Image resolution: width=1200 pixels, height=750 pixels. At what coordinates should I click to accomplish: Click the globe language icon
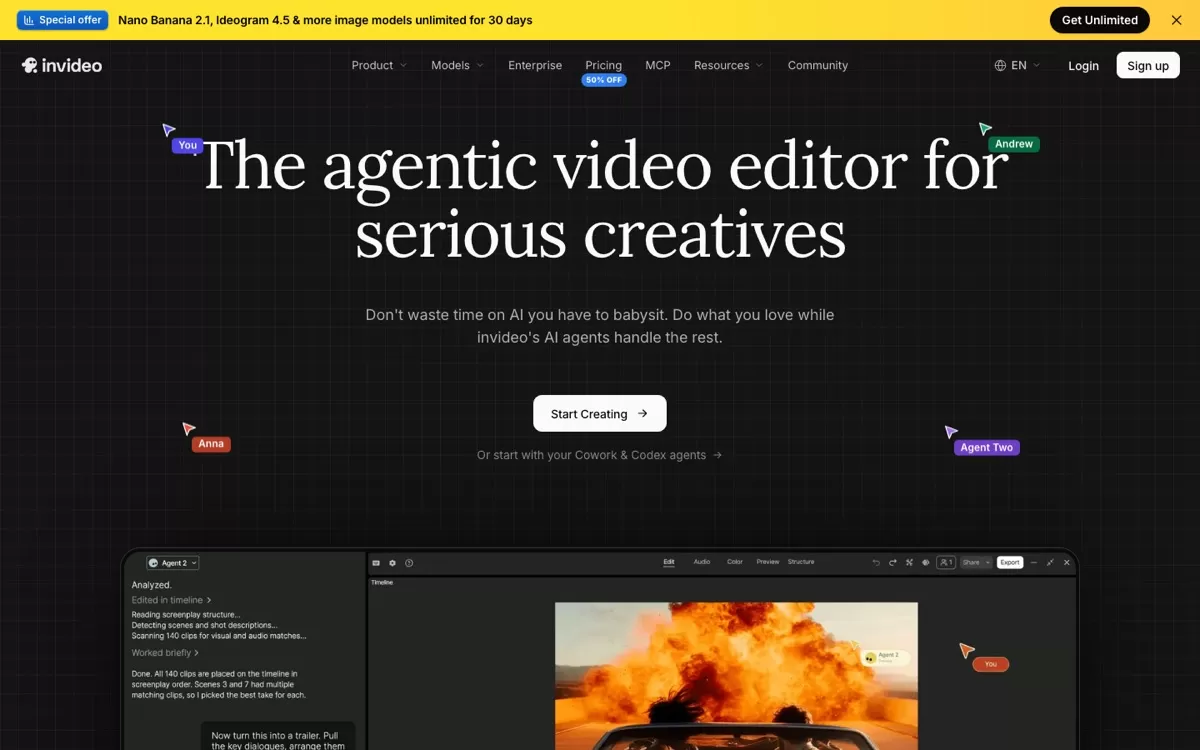pyautogui.click(x=1000, y=65)
